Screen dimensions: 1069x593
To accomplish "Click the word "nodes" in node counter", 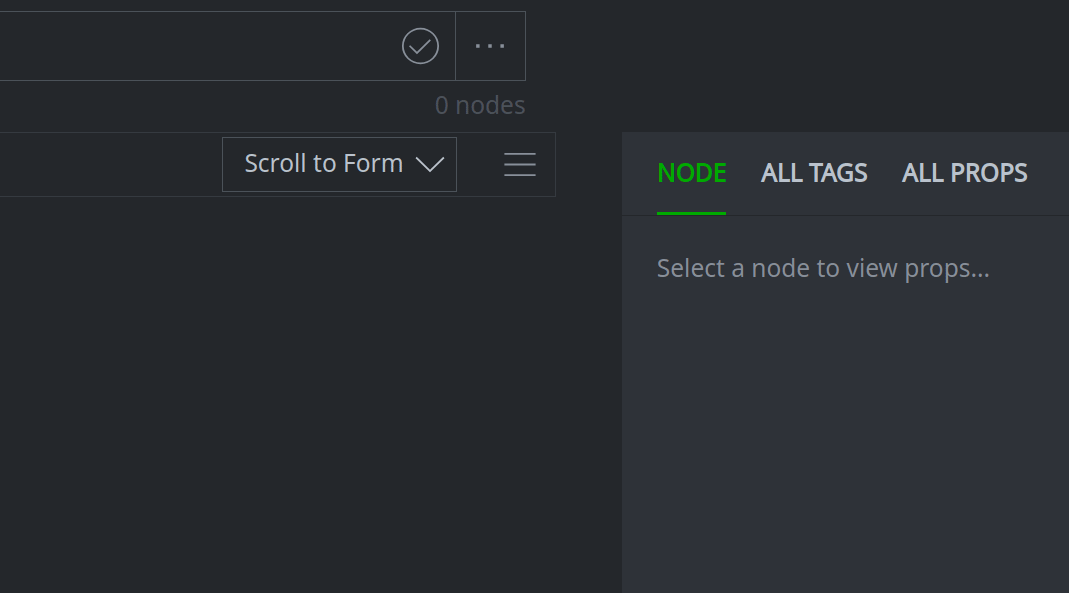I will [x=490, y=105].
